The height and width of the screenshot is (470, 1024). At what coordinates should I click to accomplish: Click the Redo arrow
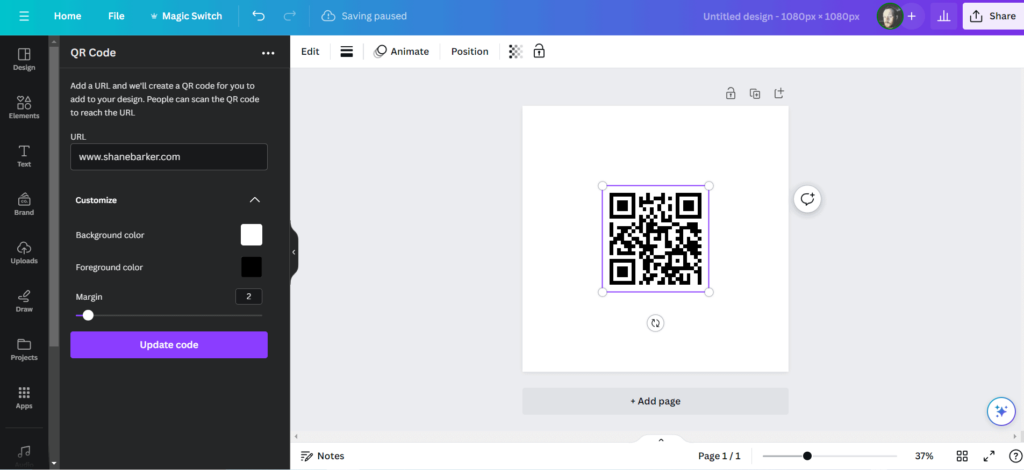pos(290,16)
